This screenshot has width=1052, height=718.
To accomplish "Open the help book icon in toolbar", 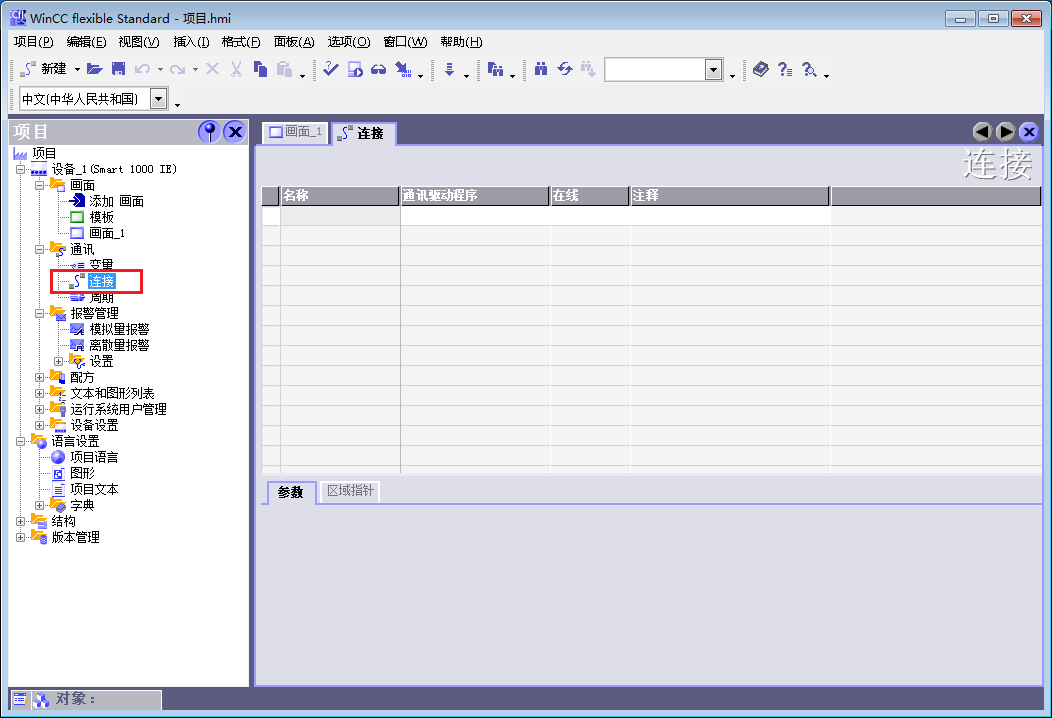I will [761, 69].
